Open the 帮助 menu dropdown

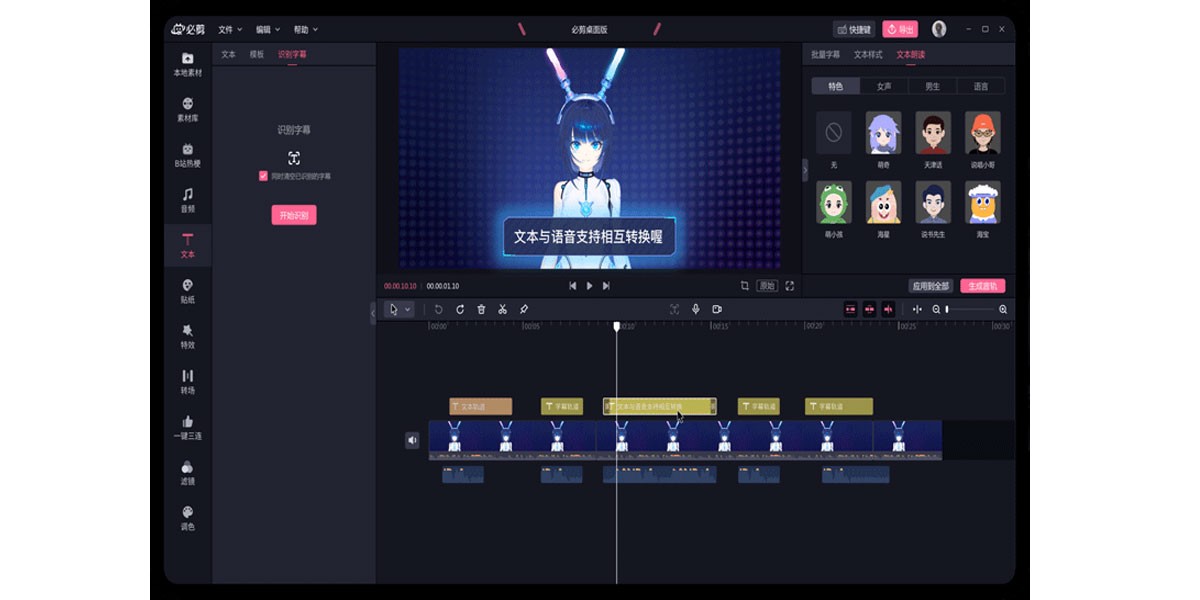click(x=306, y=30)
